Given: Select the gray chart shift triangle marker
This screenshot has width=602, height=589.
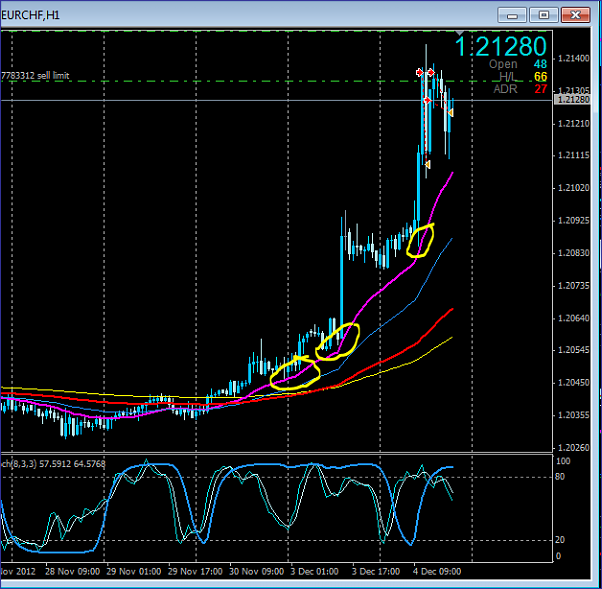Looking at the screenshot, I should [x=460, y=33].
